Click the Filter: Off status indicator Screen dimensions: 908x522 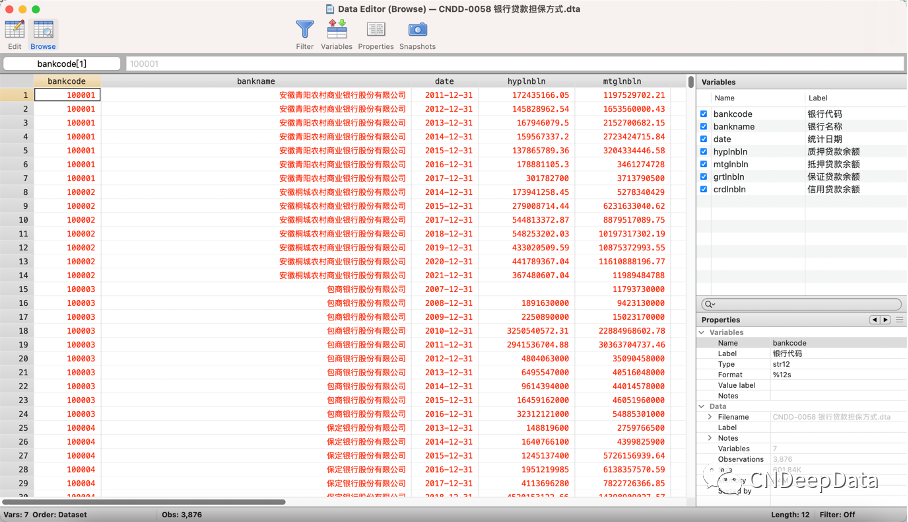coord(837,514)
